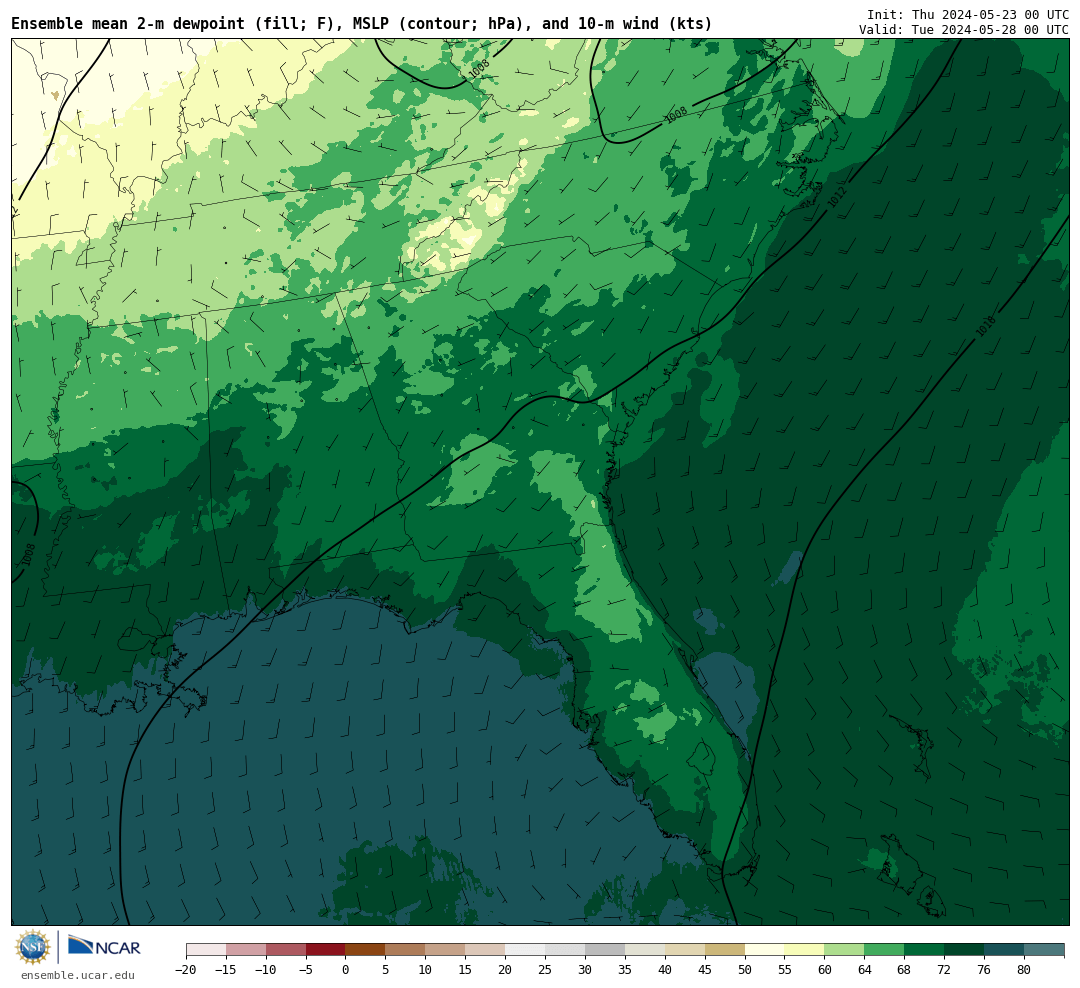Open the ensemble.ucar.edu link text
This screenshot has height=988, width=1080.
(x=78, y=975)
